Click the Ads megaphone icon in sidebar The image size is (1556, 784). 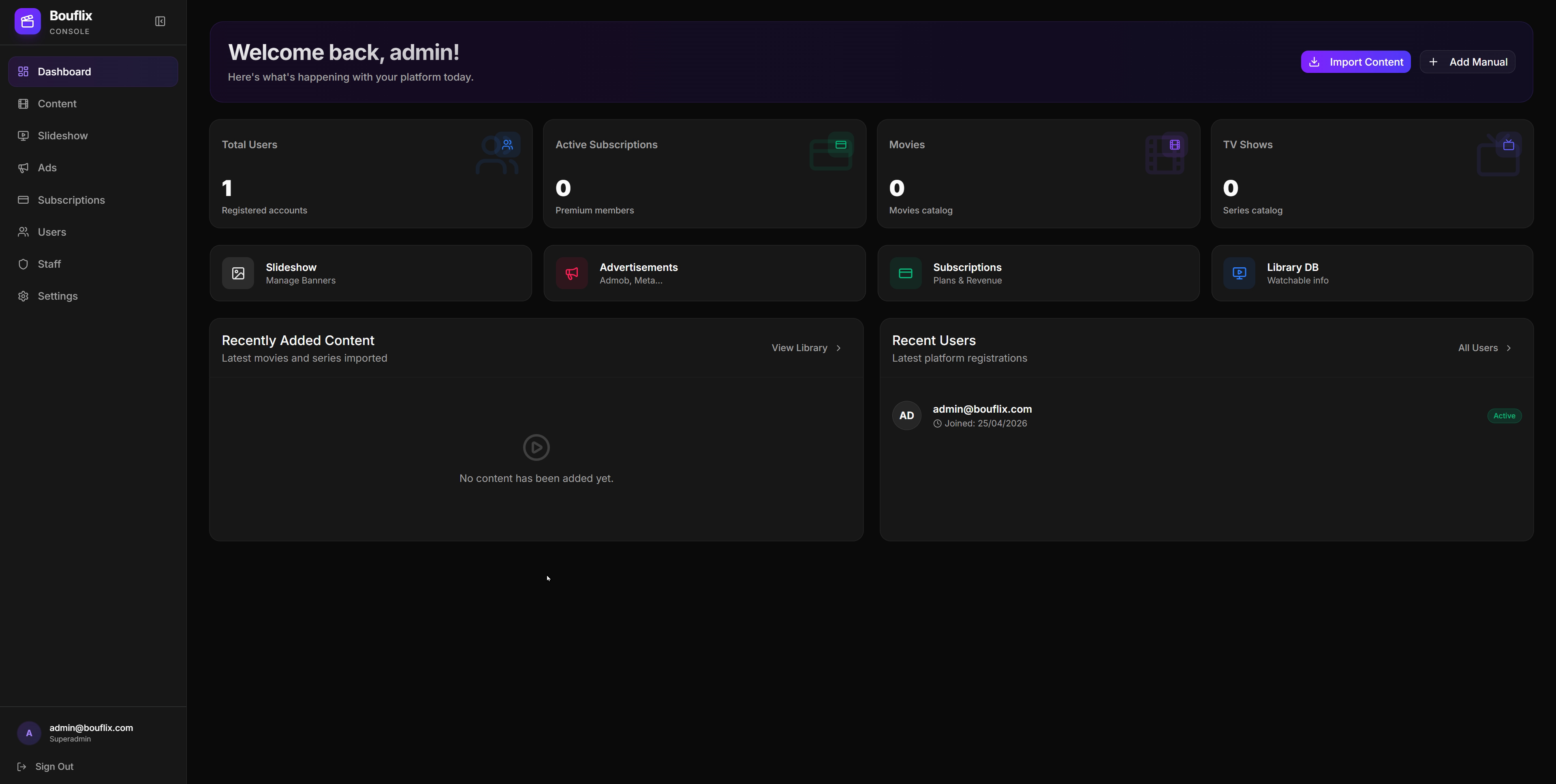(24, 168)
